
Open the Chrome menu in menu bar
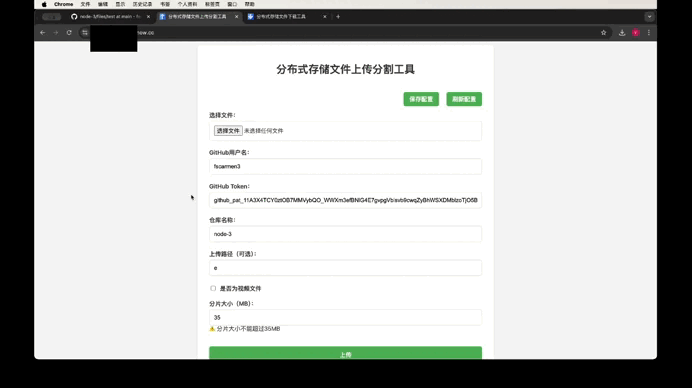64,4
